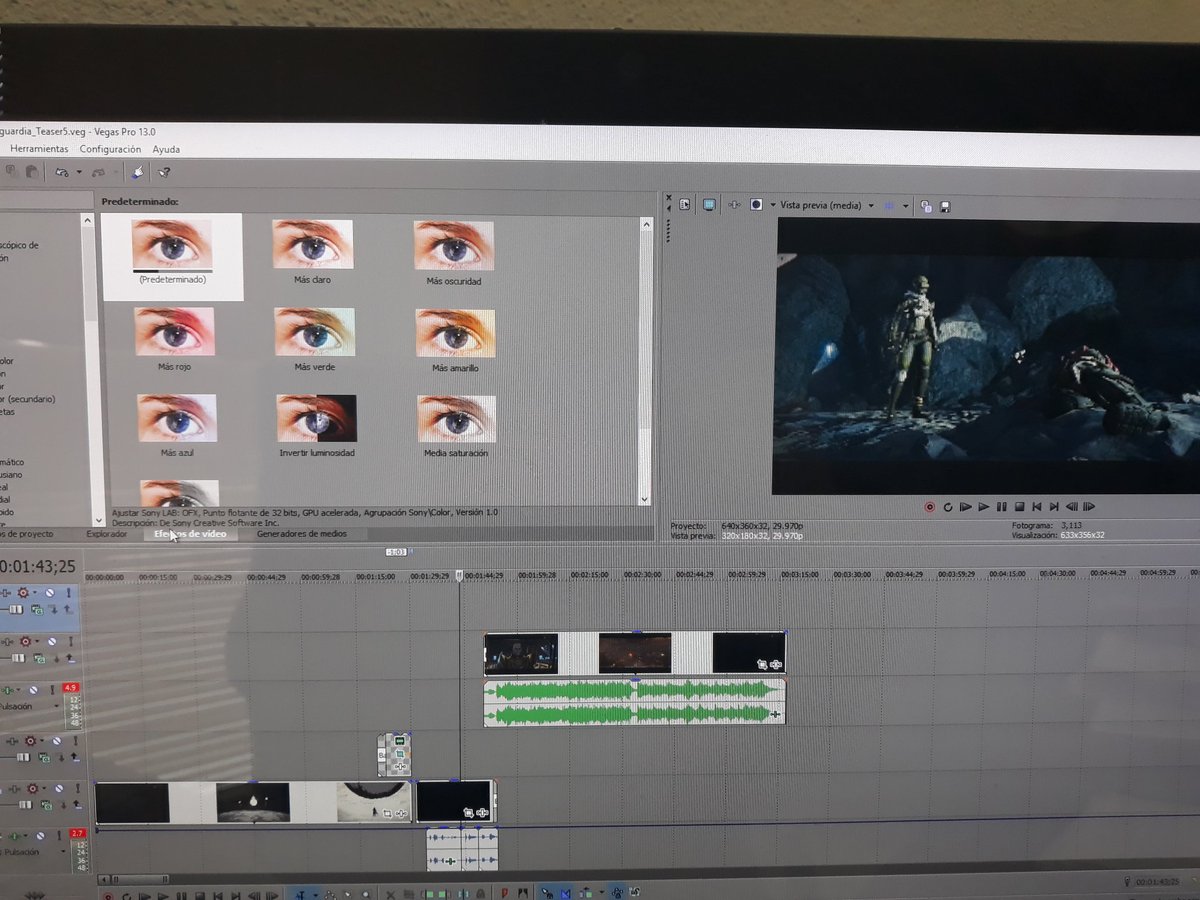Click the What's This help icon
The image size is (1200, 900).
click(164, 172)
